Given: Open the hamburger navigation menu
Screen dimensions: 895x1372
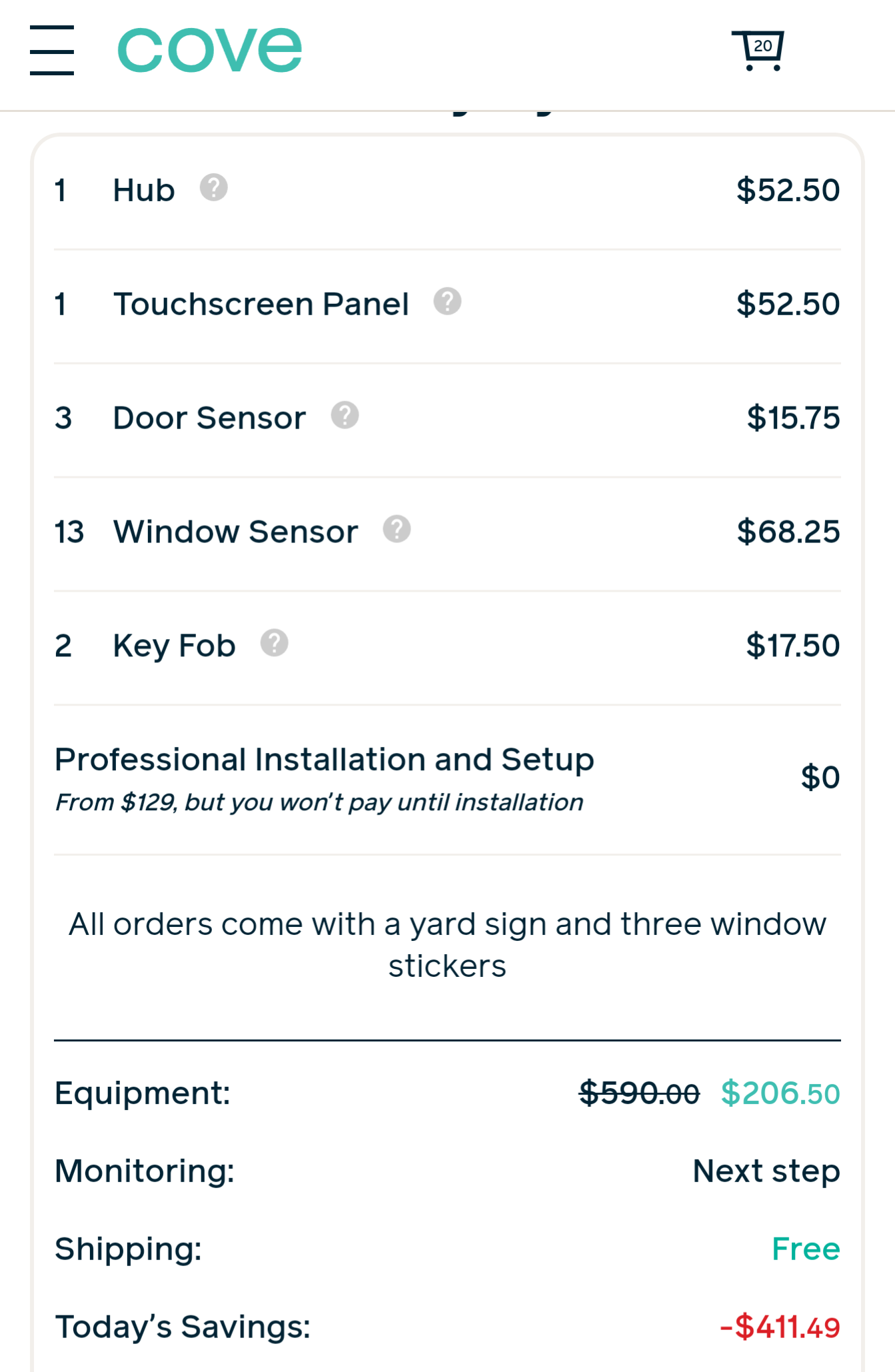Looking at the screenshot, I should [52, 51].
